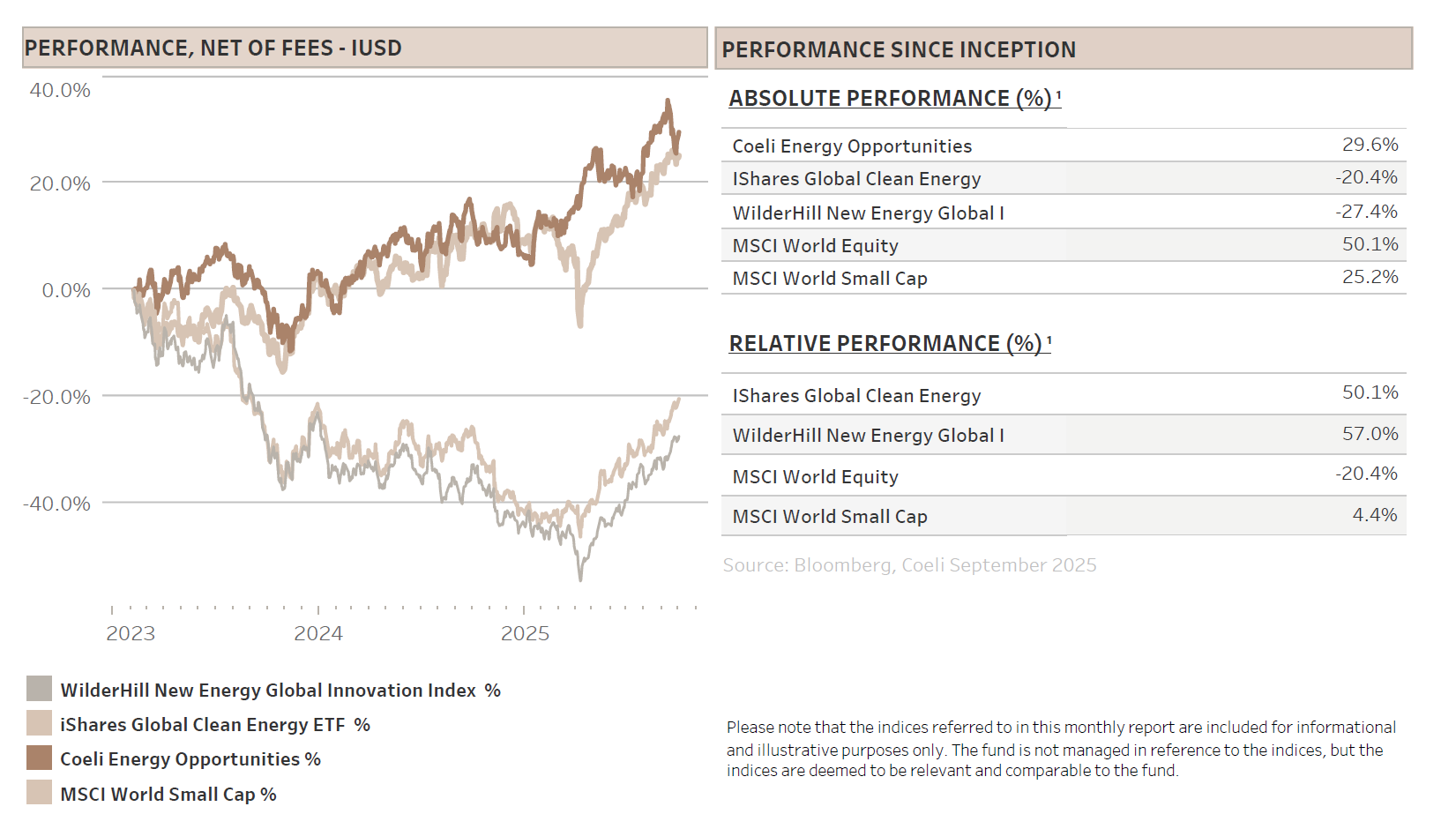Click the 2023 label on the x-axis

131,634
